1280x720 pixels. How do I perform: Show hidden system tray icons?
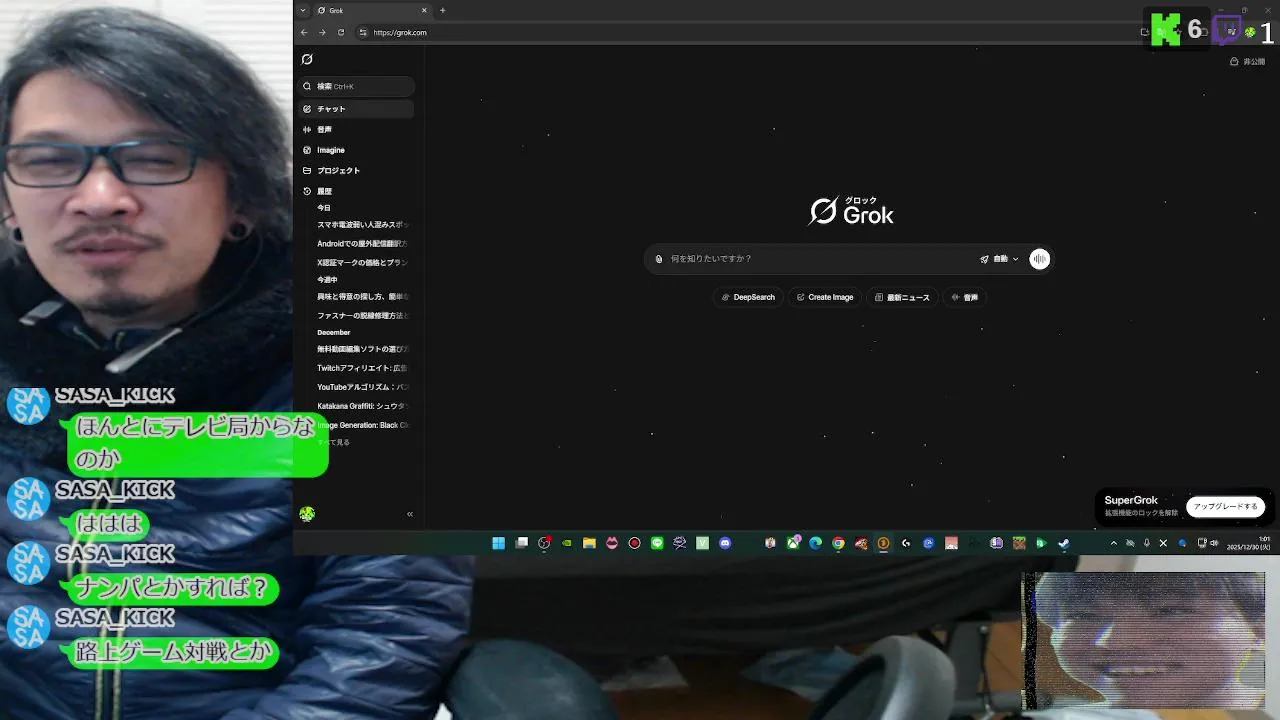tap(1114, 543)
